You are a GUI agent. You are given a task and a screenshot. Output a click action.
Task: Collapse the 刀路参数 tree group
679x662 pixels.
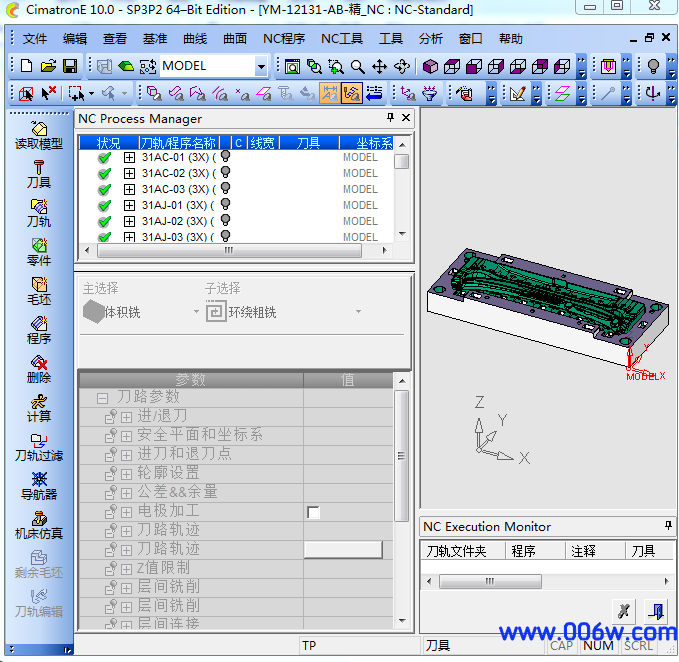(x=102, y=398)
